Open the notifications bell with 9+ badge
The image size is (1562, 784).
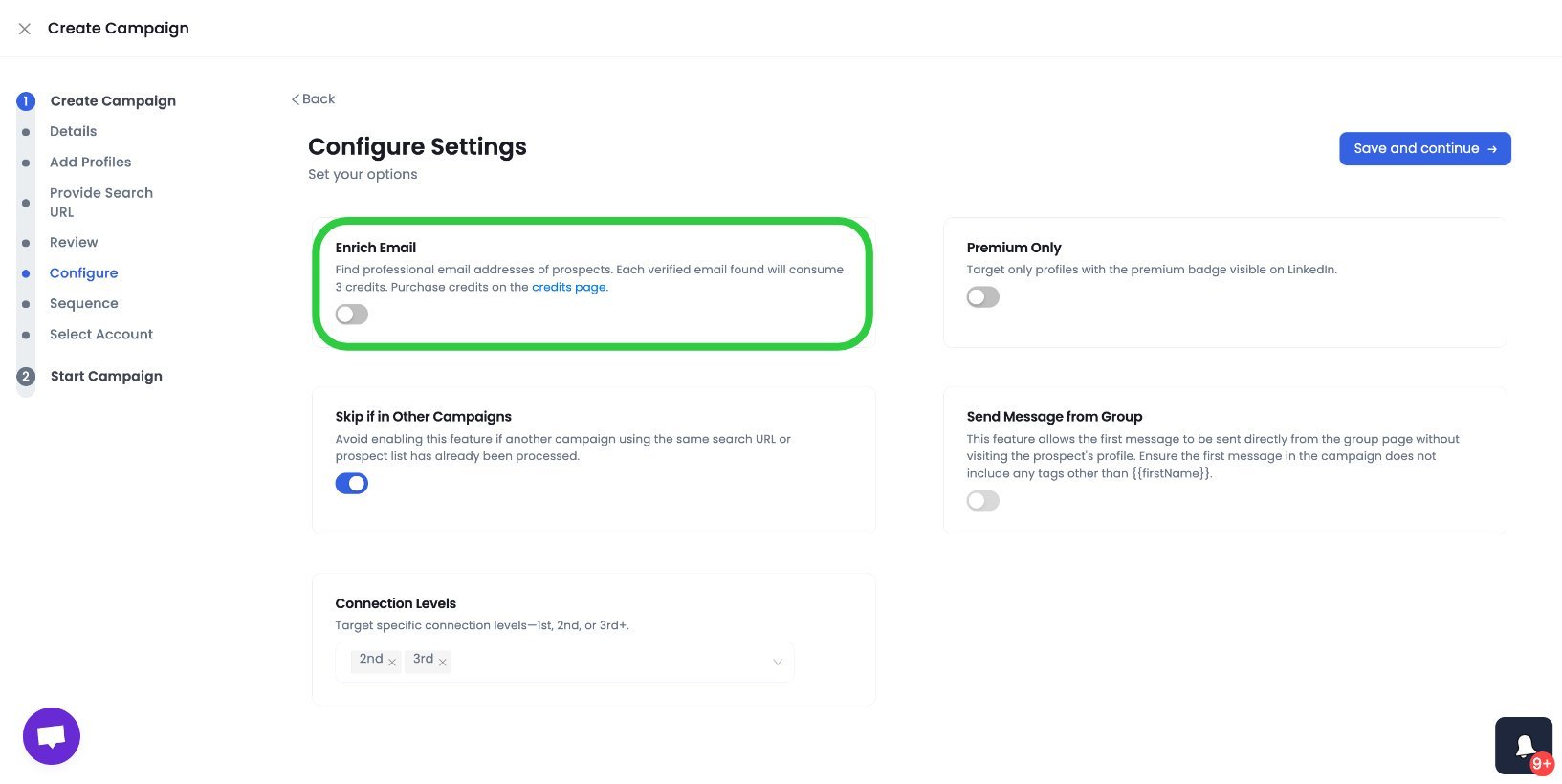click(1524, 746)
